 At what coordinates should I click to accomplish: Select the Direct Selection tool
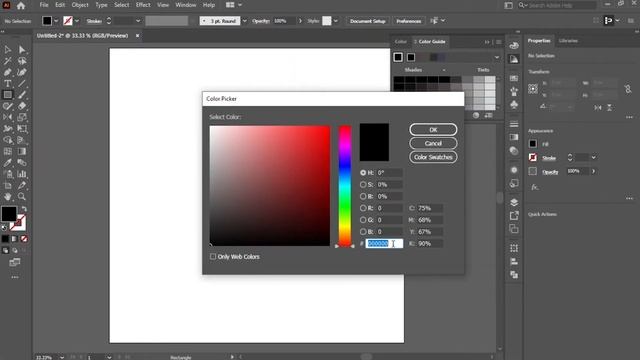coord(22,50)
